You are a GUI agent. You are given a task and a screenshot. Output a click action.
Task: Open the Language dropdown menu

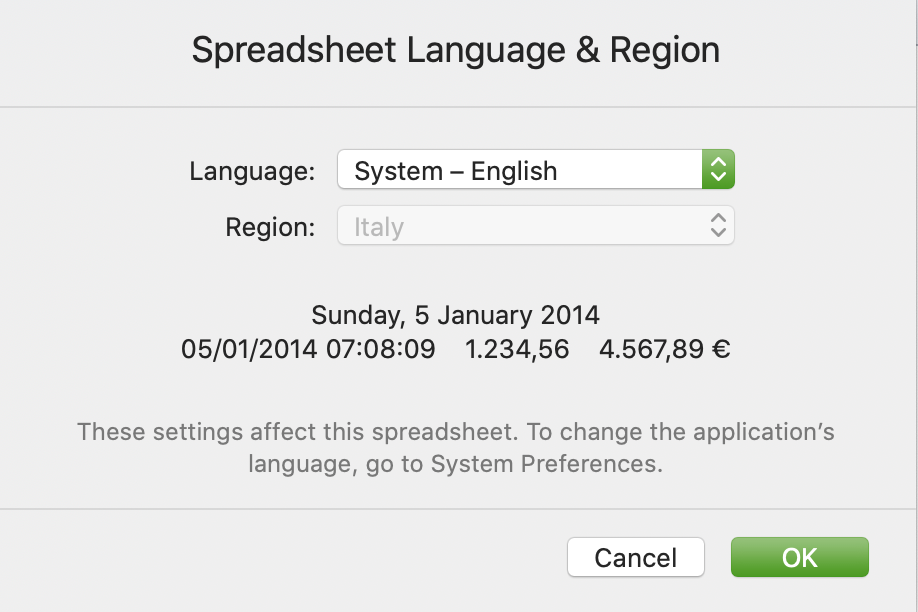[x=535, y=170]
